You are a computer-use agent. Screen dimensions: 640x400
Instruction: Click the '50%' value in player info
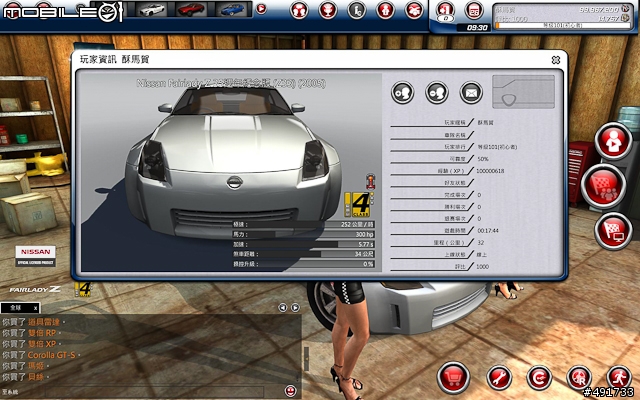tap(482, 159)
